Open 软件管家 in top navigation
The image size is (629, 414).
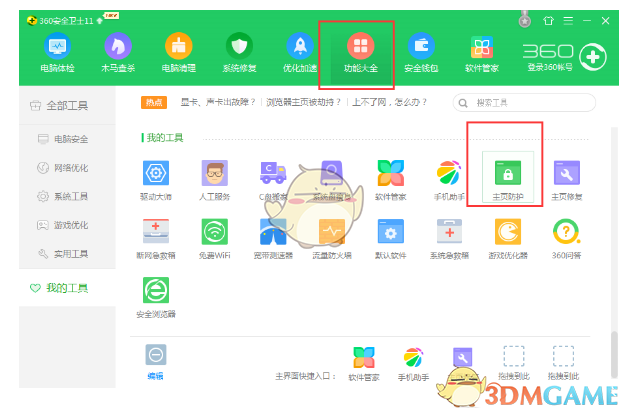[x=481, y=53]
